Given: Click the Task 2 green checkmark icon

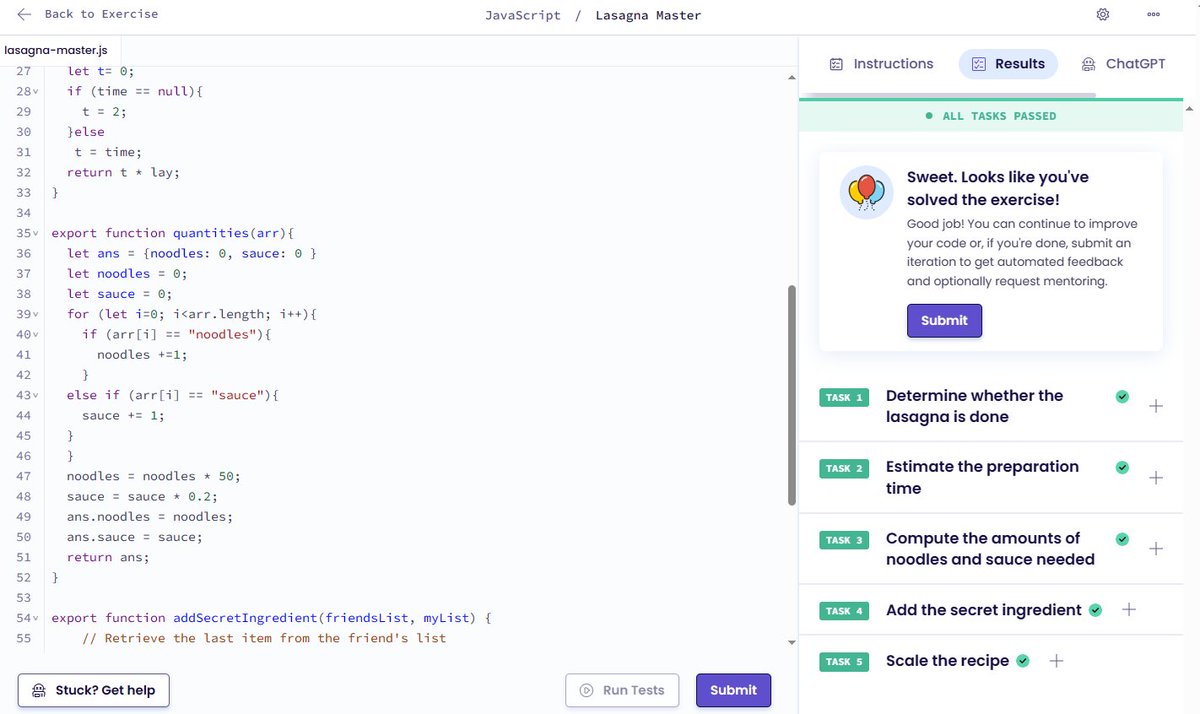Looking at the screenshot, I should click(1122, 468).
